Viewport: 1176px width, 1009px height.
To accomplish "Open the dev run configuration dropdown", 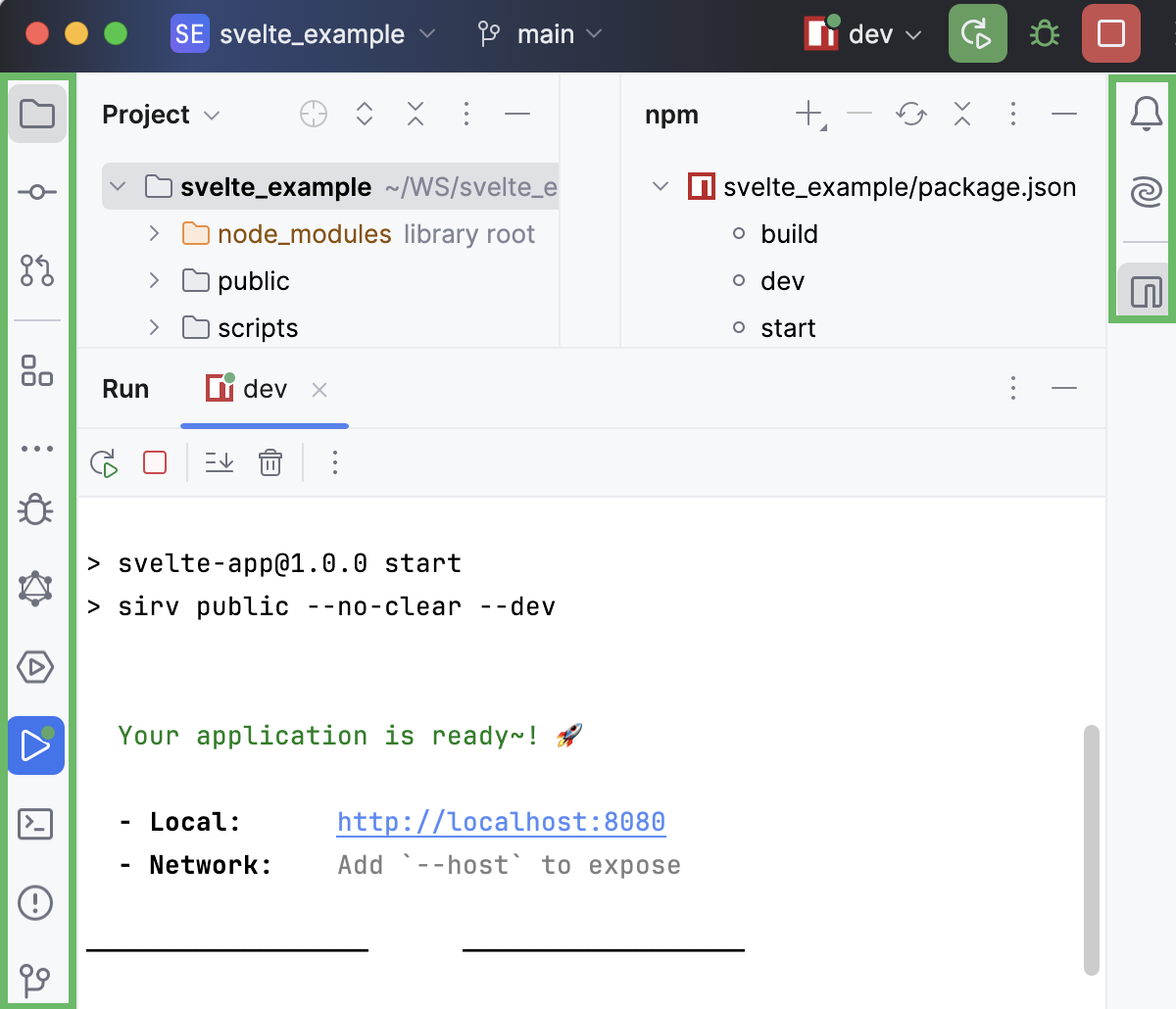I will click(x=863, y=34).
